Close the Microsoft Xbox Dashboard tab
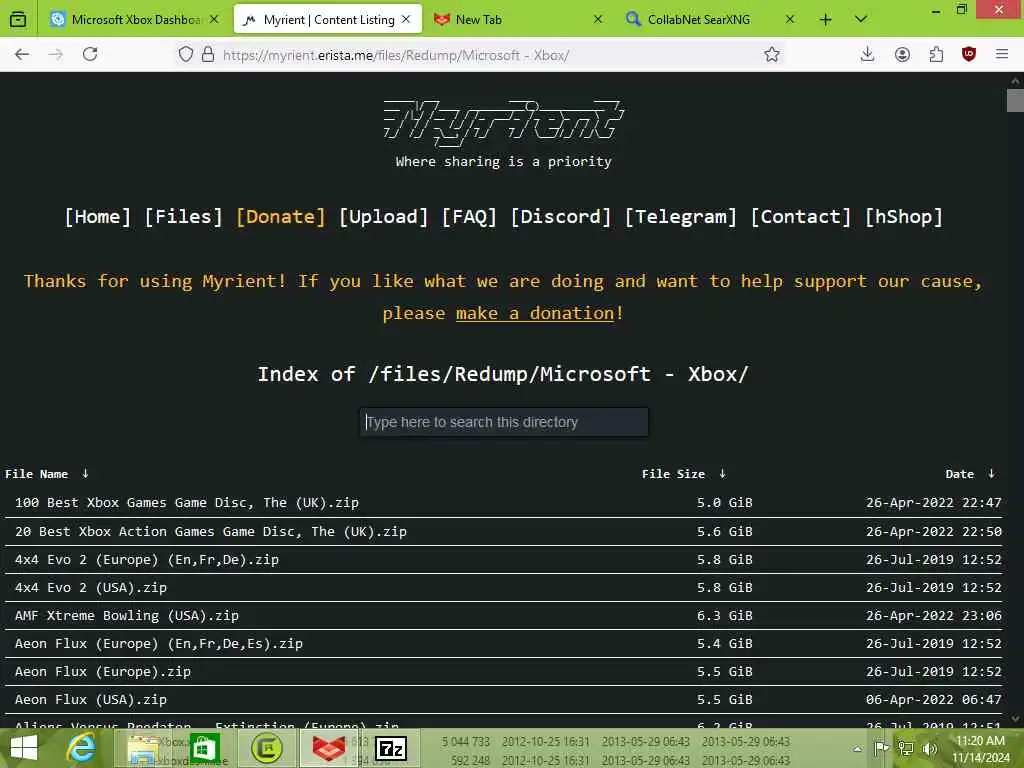The width and height of the screenshot is (1024, 768). click(x=214, y=20)
